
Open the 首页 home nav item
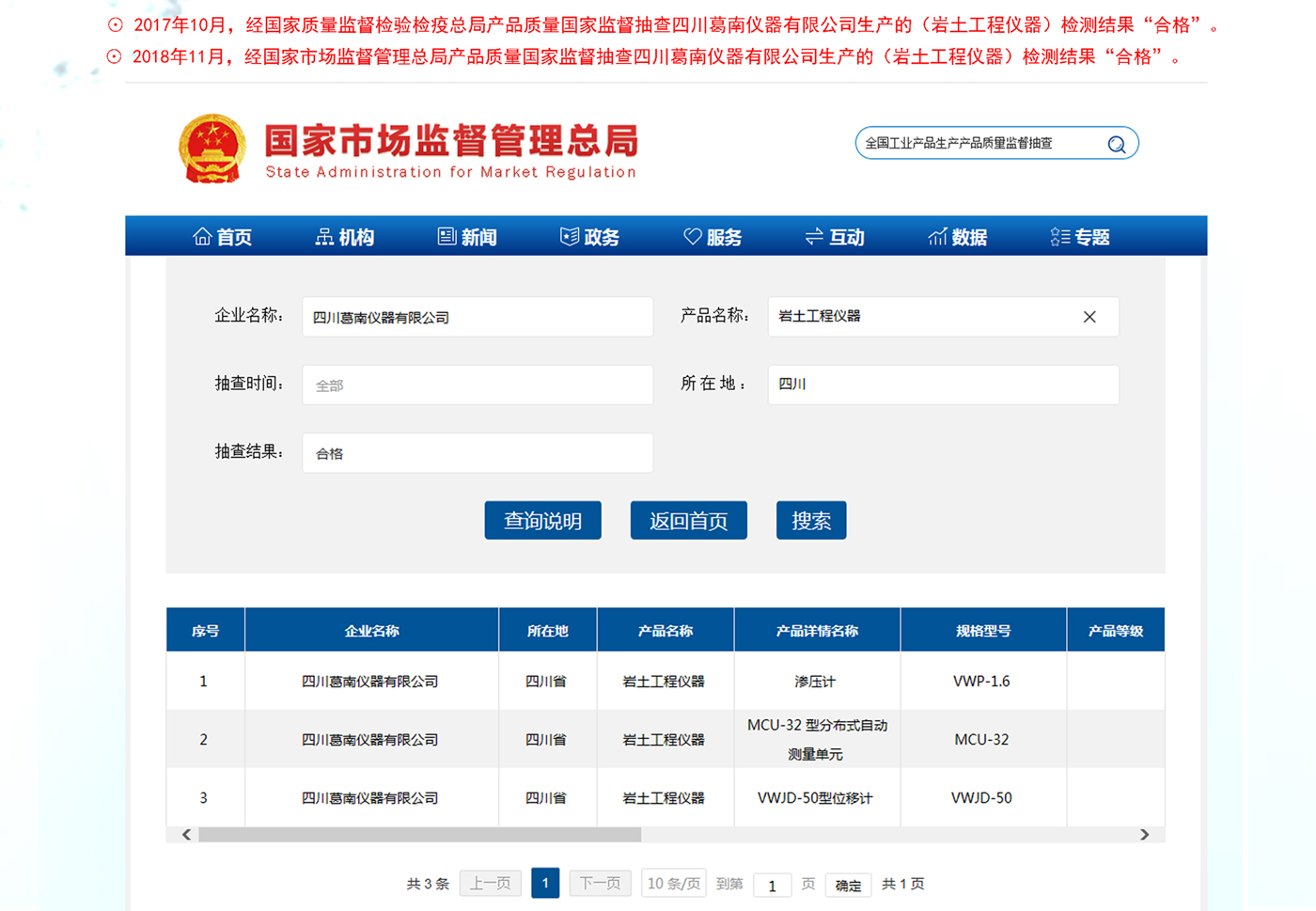(x=223, y=237)
